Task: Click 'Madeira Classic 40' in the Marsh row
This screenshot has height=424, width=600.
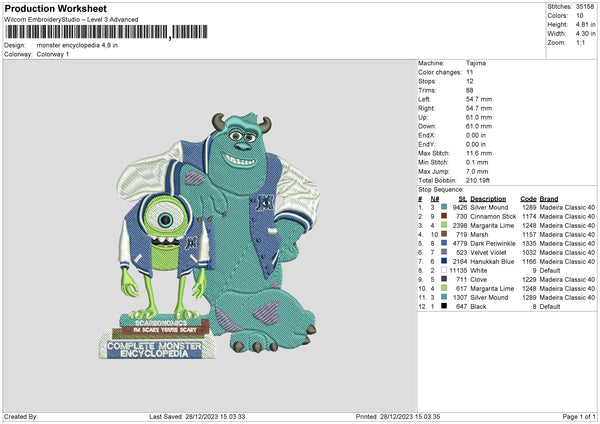Action: tap(567, 235)
